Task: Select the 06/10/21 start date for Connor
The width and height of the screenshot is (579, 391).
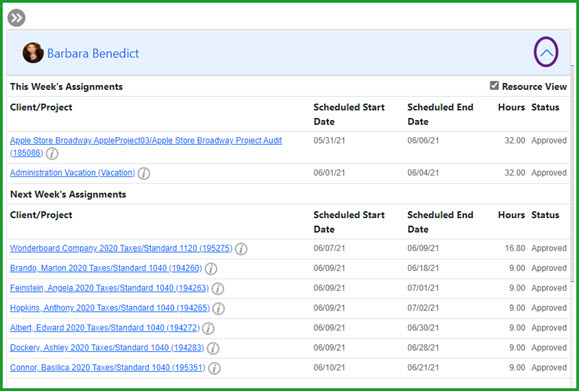Action: pyautogui.click(x=329, y=368)
